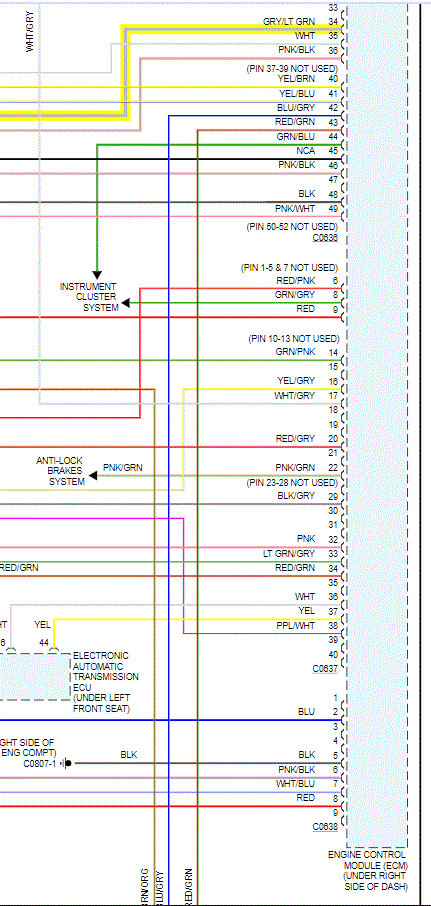The image size is (431, 906).
Task: Click the BLK label next to C0807-1 ground
Action: [129, 755]
